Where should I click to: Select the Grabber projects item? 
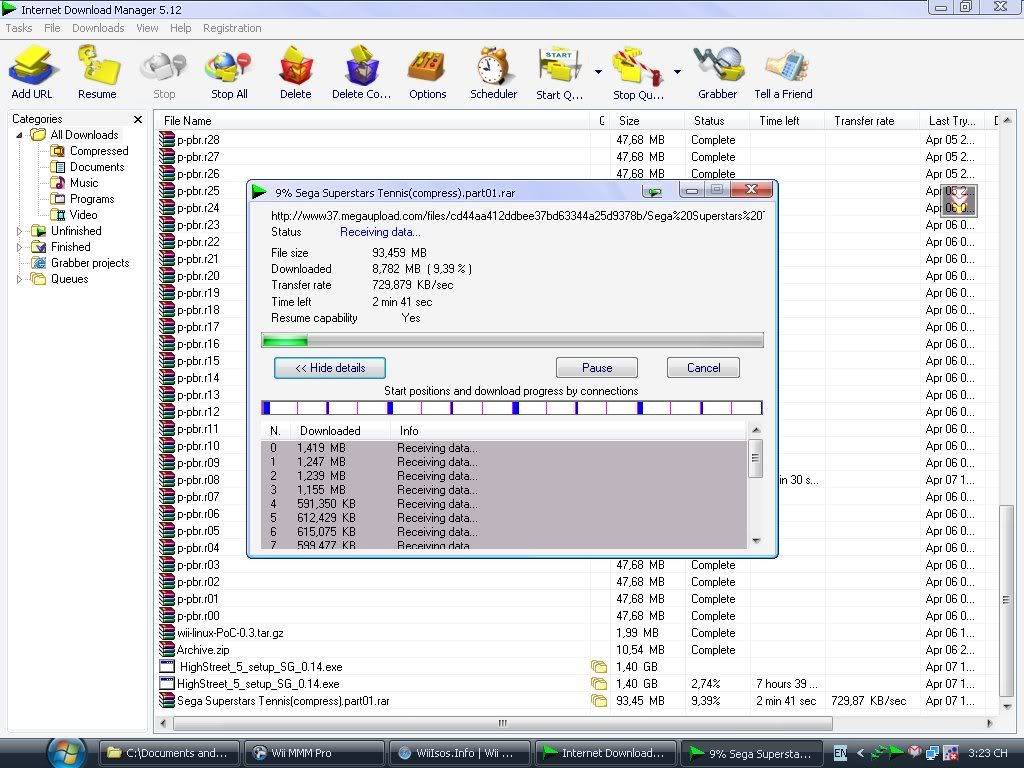(81, 263)
